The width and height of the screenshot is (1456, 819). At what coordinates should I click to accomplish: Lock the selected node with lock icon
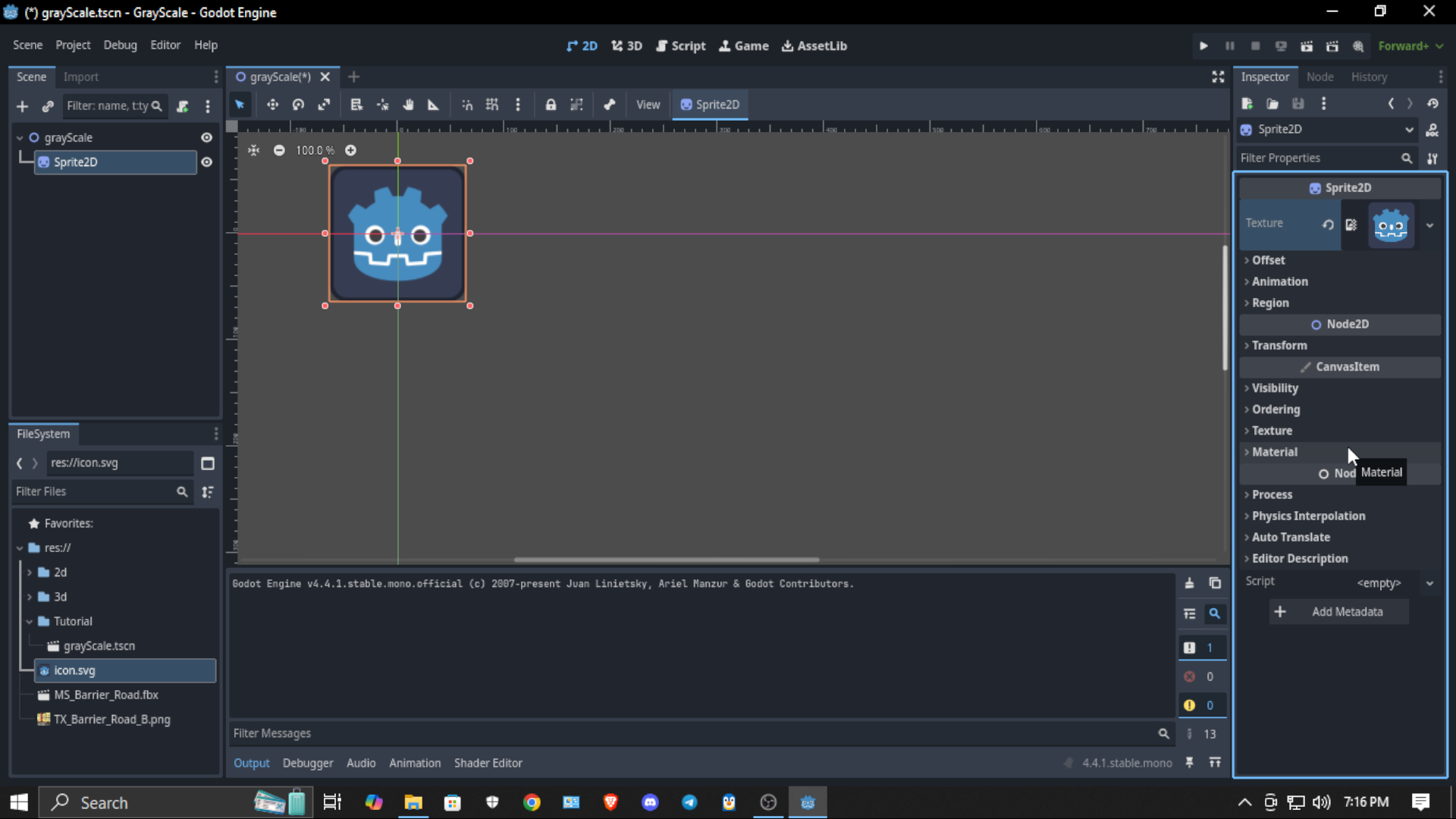click(x=551, y=105)
